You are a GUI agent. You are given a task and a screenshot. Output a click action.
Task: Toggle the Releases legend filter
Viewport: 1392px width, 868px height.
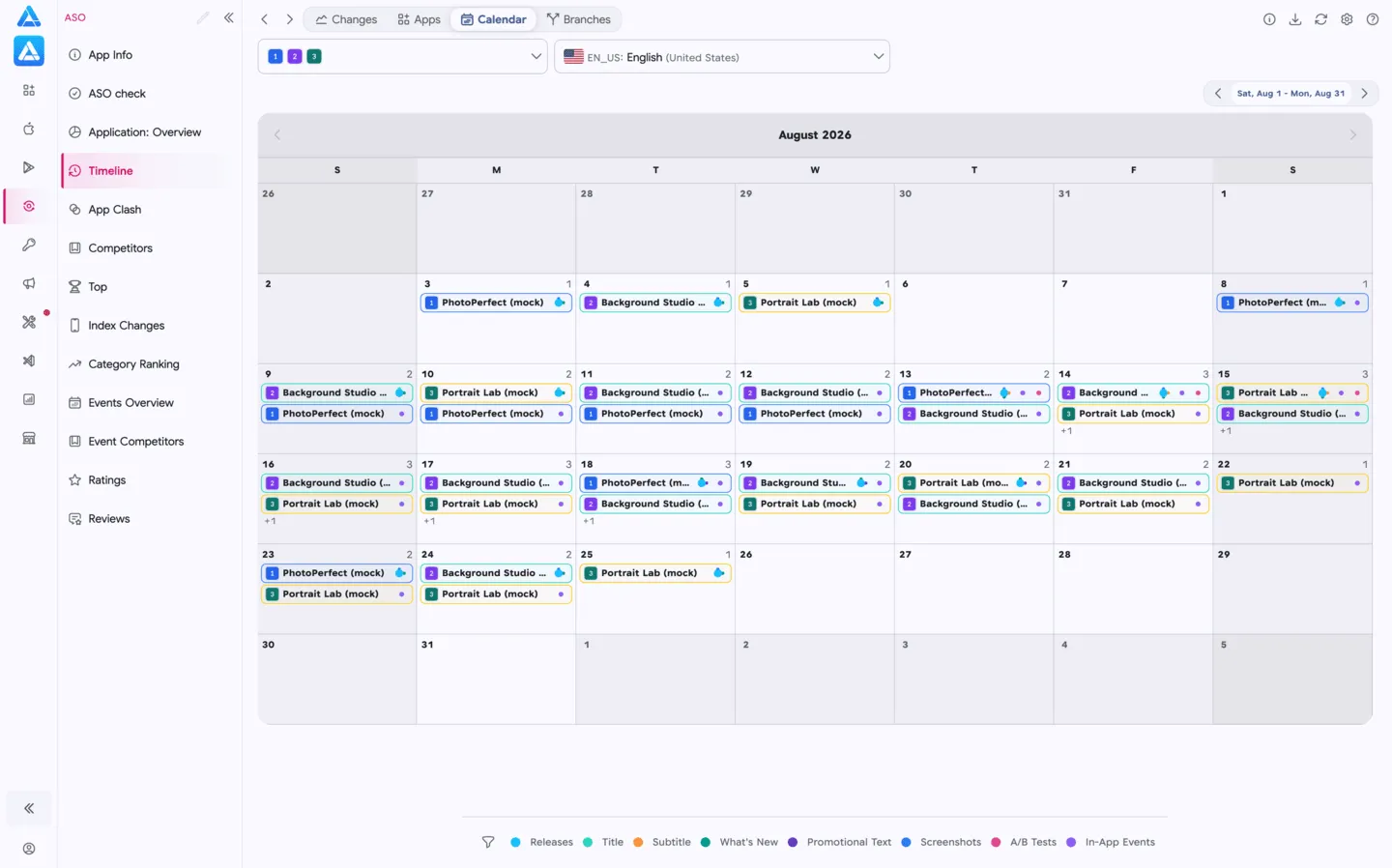click(541, 842)
